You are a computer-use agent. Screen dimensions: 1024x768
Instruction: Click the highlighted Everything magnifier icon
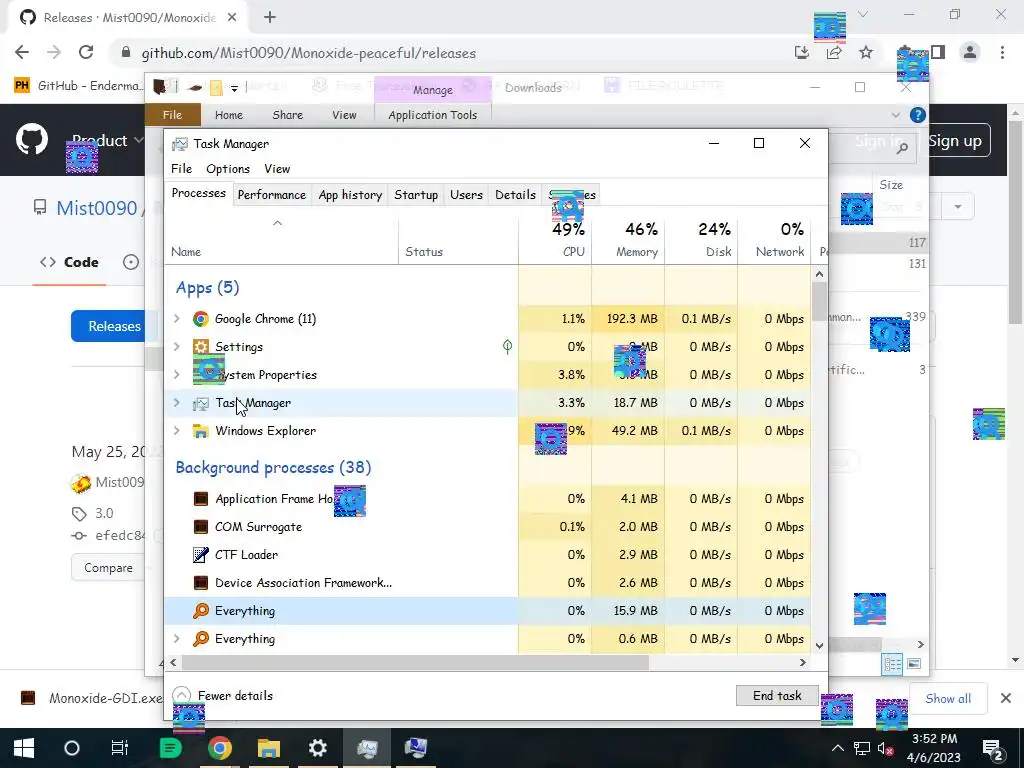tap(200, 611)
